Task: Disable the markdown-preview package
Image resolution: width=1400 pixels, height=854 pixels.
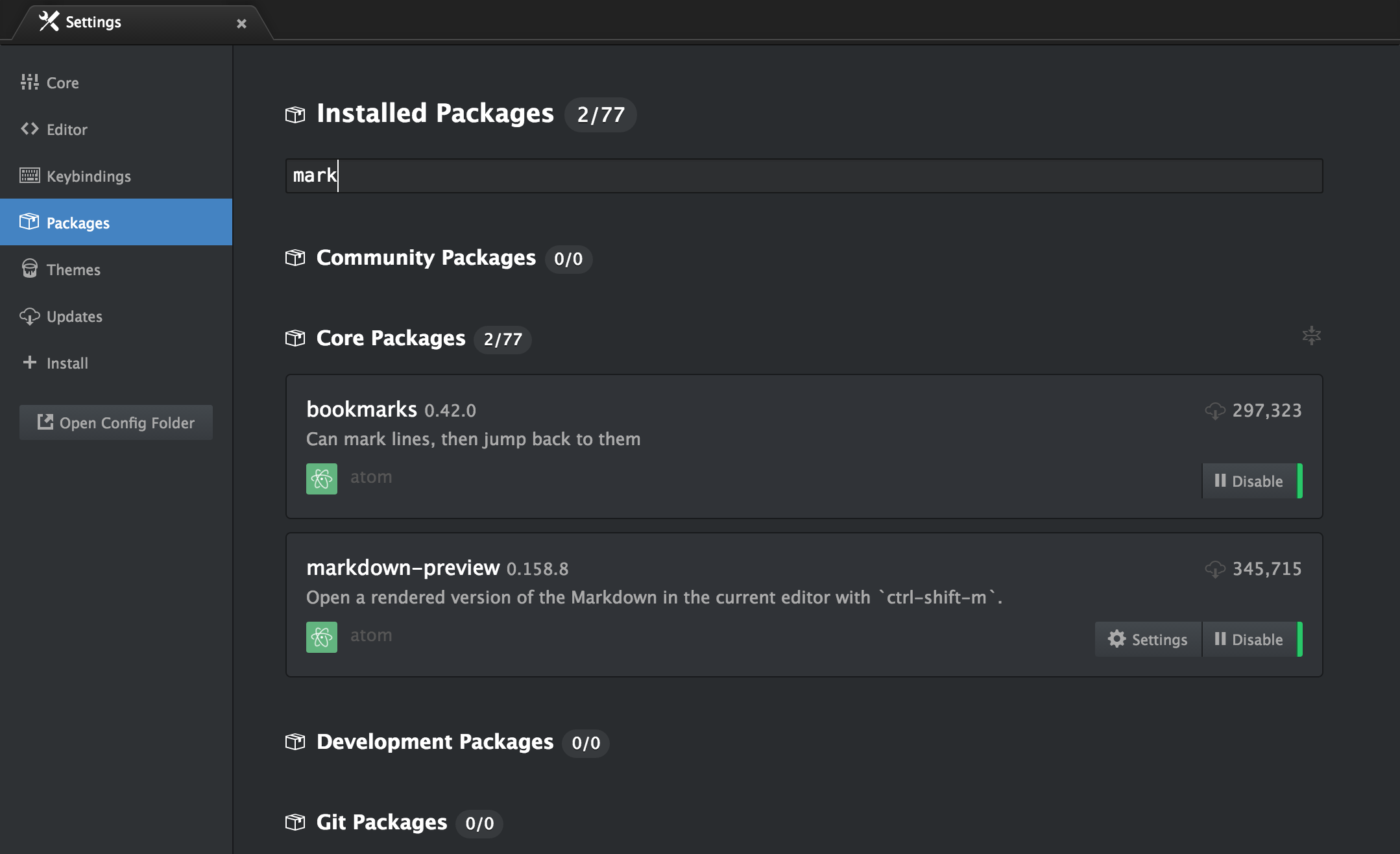Action: pos(1249,639)
